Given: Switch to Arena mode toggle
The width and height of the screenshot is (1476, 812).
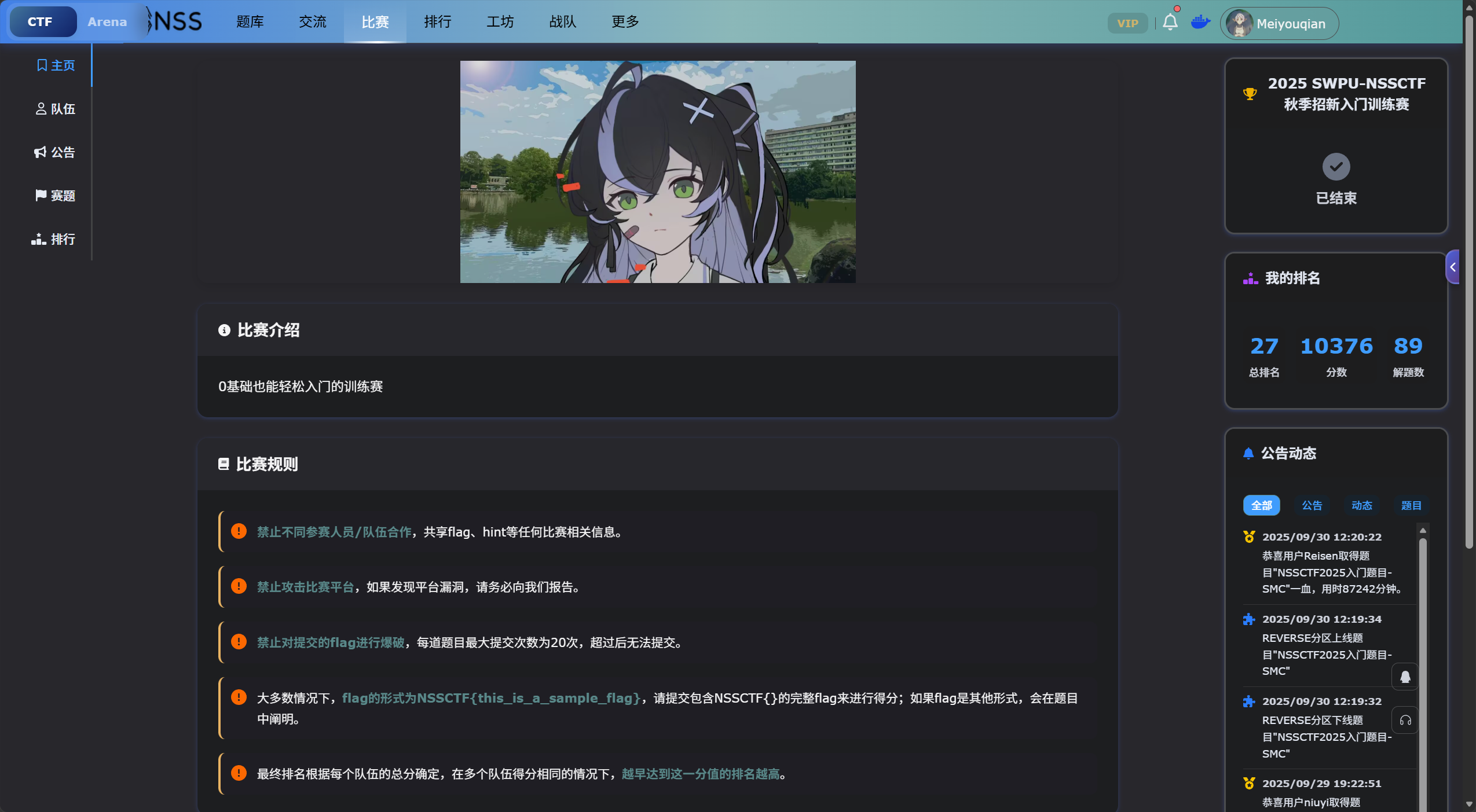Looking at the screenshot, I should [107, 22].
